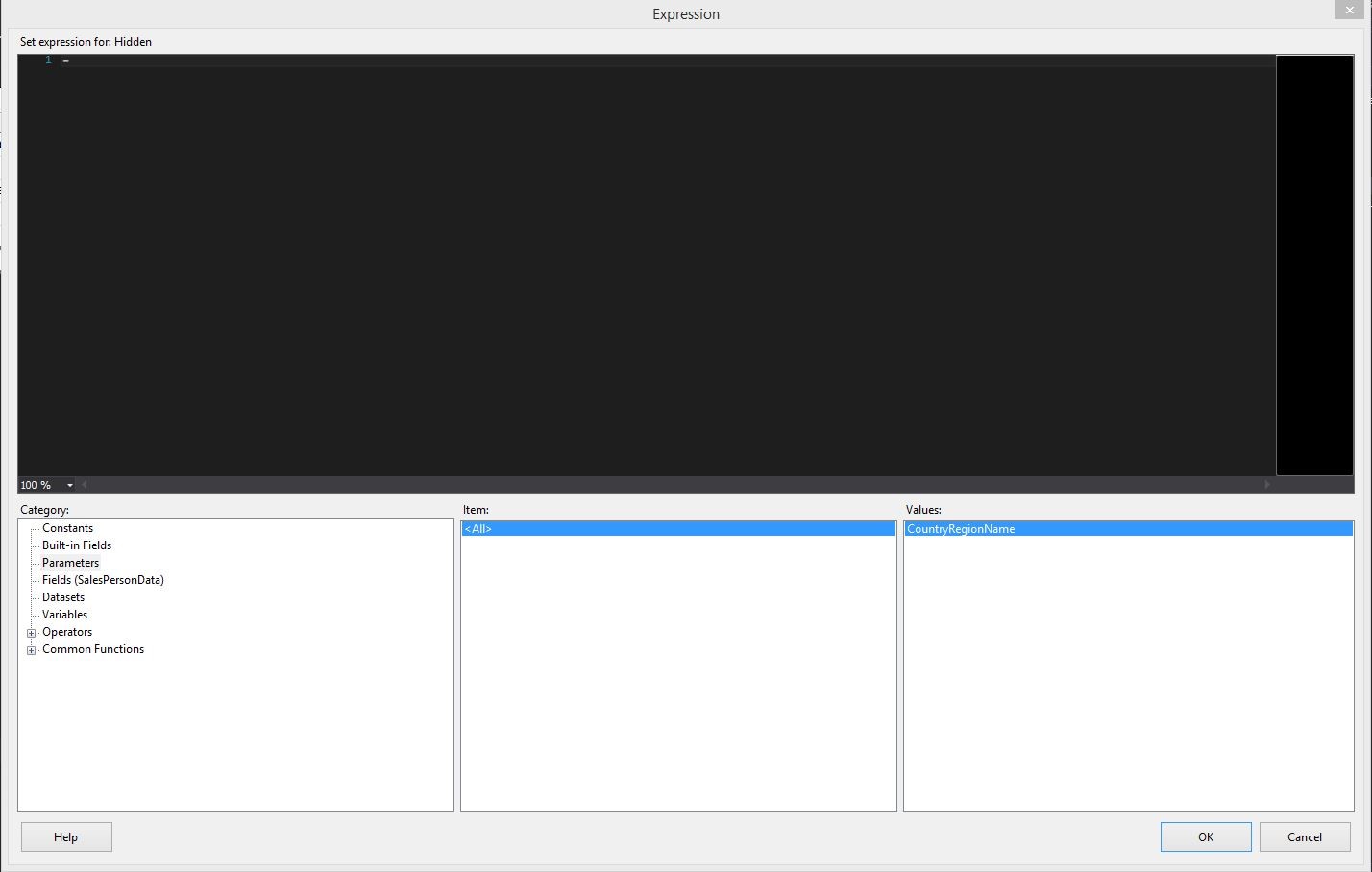The width and height of the screenshot is (1372, 872).
Task: Click the editor's left scroll arrow
Action: (84, 485)
